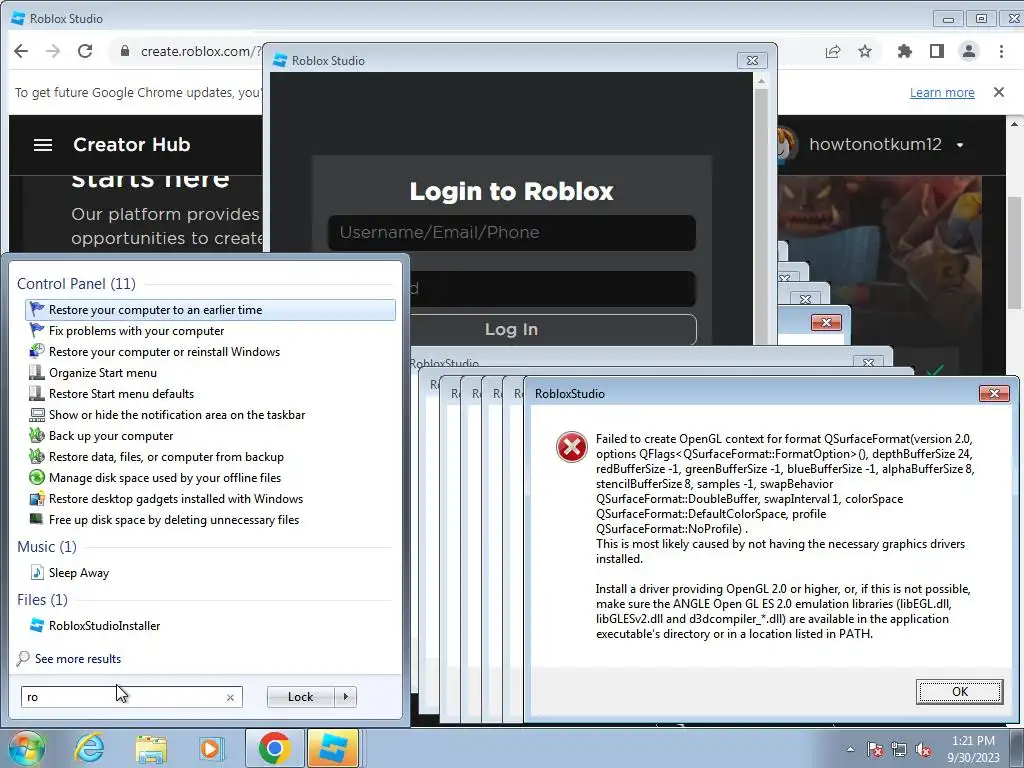Click OK in the RobloxStudio error dialog

959,692
